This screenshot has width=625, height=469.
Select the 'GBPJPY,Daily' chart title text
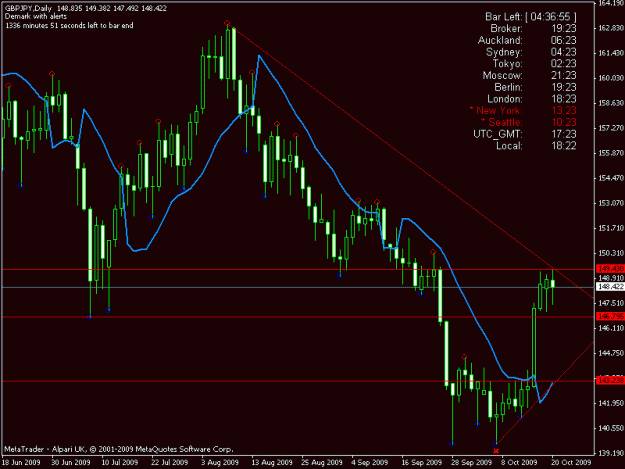click(28, 8)
